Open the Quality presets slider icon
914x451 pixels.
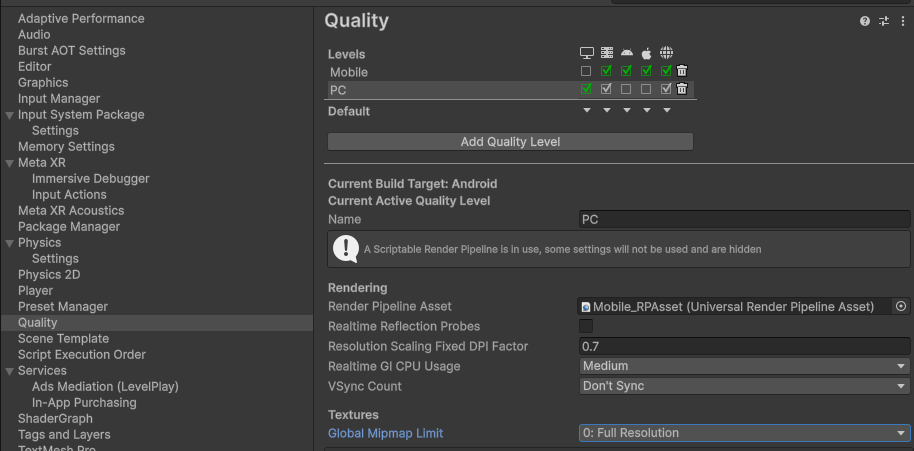[x=884, y=21]
